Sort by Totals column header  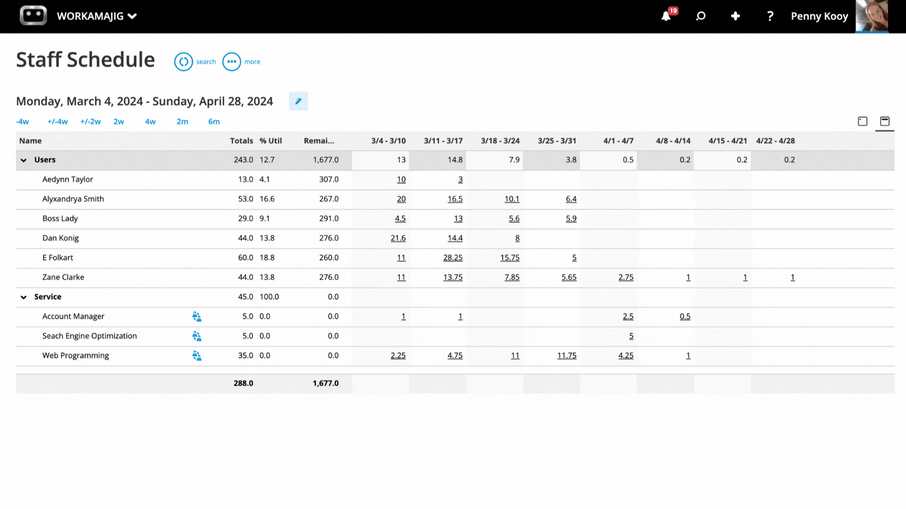click(242, 140)
